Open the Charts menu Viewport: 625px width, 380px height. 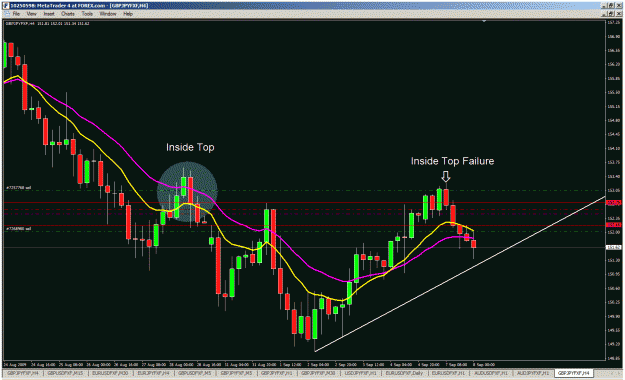coord(68,14)
